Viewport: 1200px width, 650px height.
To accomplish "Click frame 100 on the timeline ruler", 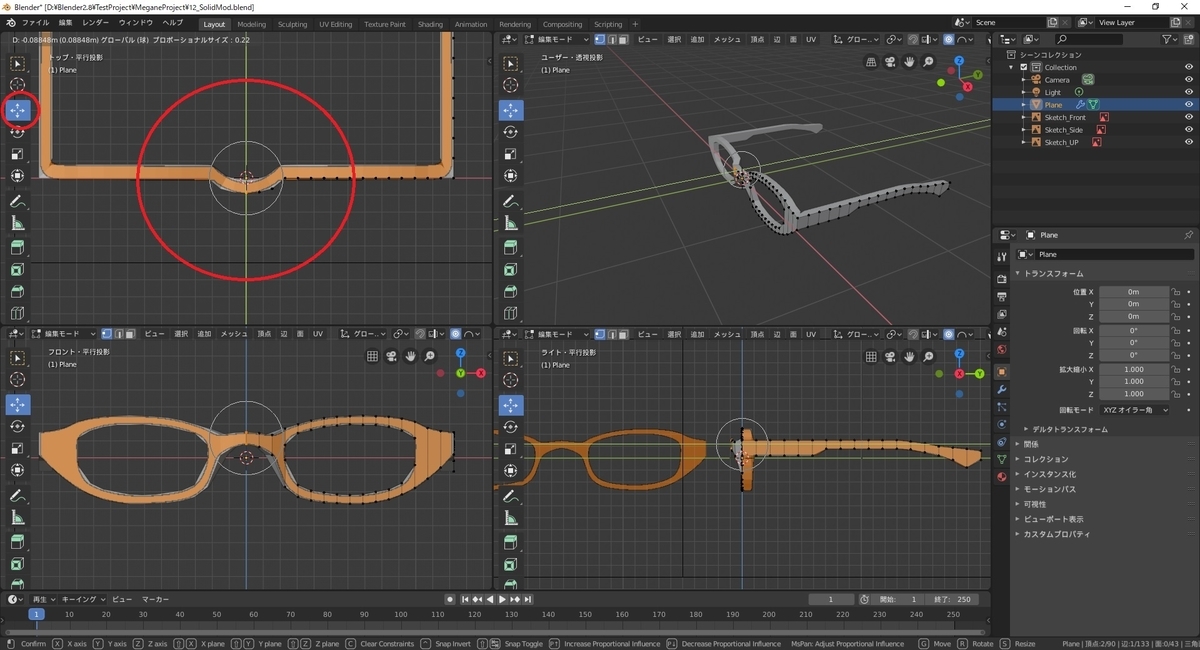I will 401,614.
